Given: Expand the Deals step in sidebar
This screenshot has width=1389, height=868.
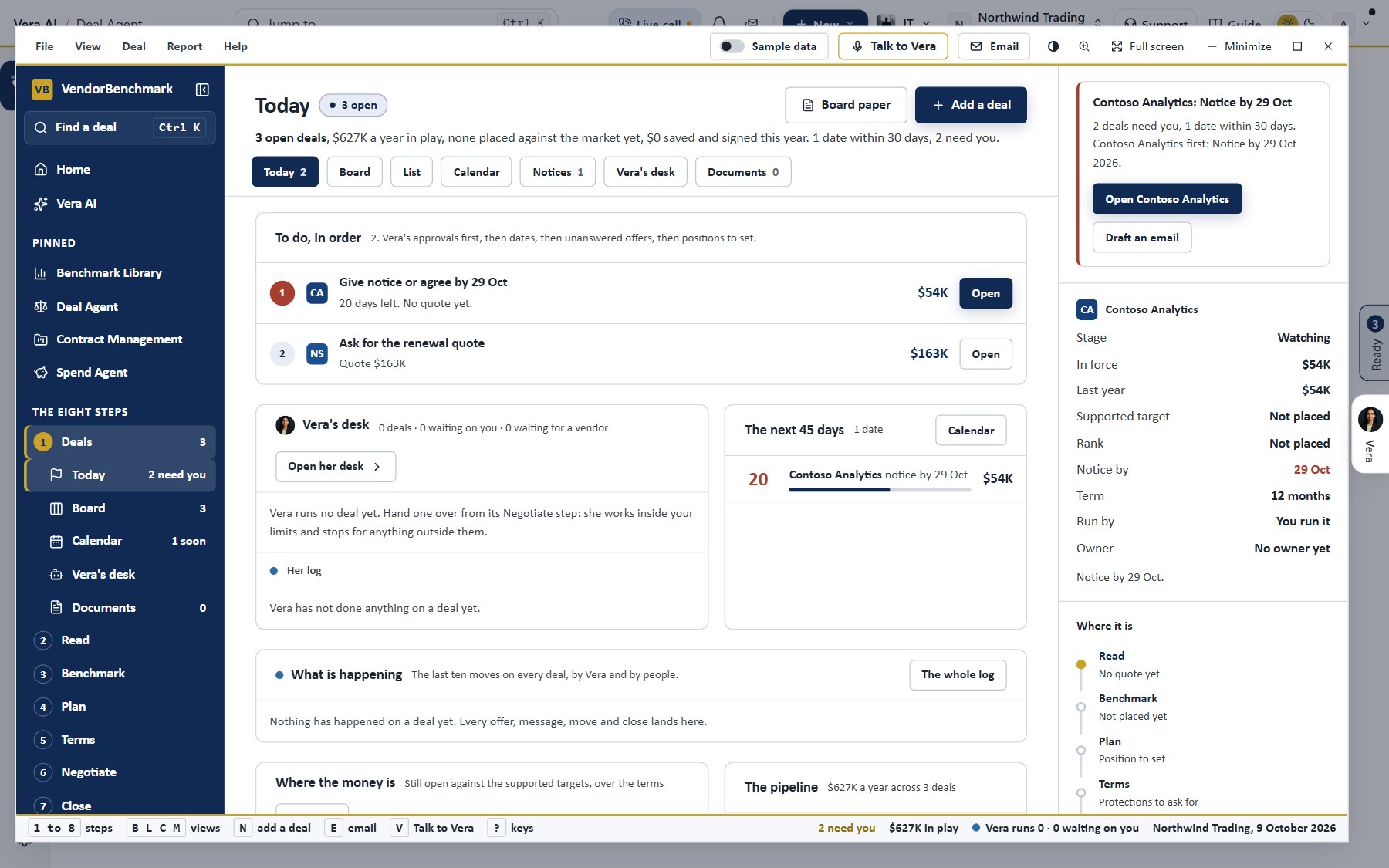Looking at the screenshot, I should 120,441.
